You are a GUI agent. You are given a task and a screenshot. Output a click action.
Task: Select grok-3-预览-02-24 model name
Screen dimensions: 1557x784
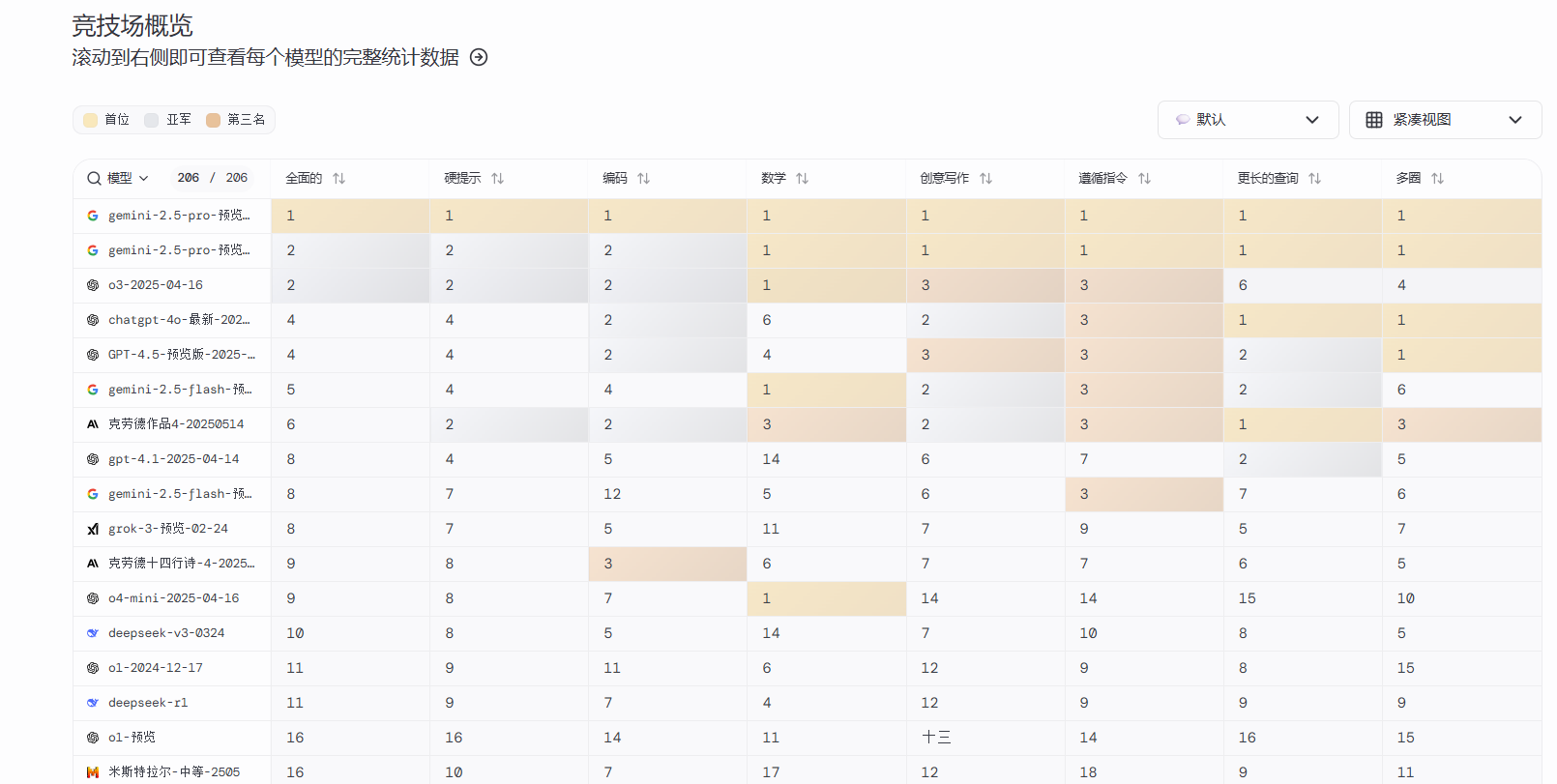[168, 529]
